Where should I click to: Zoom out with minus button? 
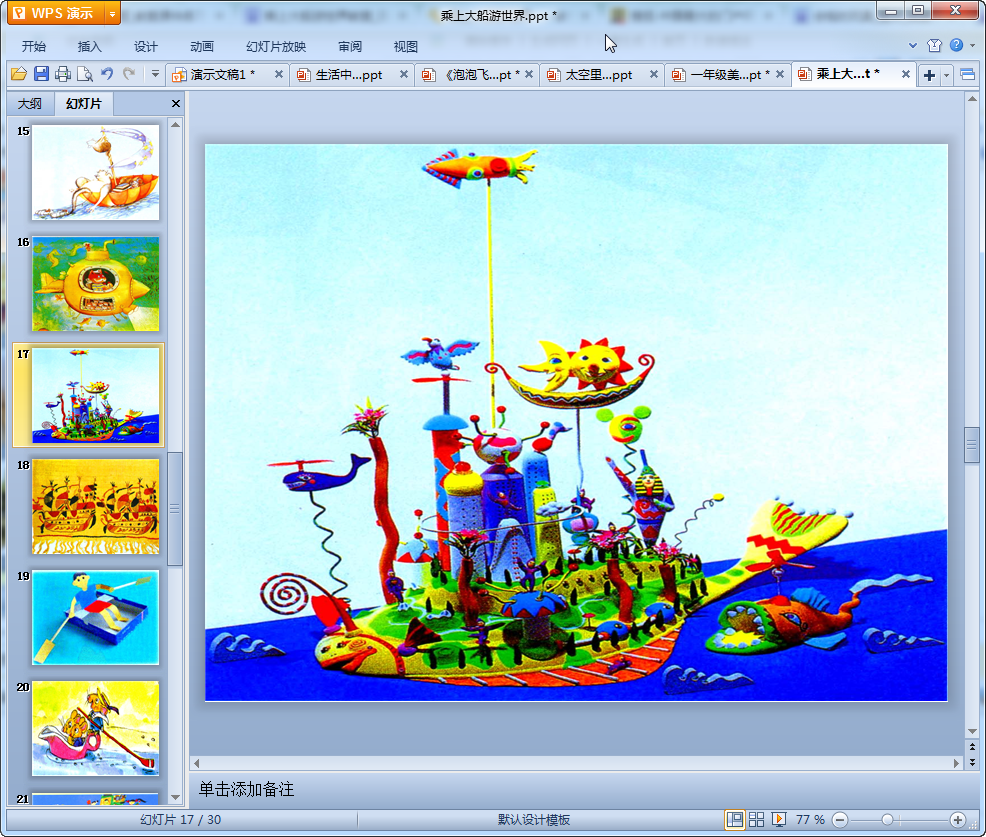pos(840,819)
